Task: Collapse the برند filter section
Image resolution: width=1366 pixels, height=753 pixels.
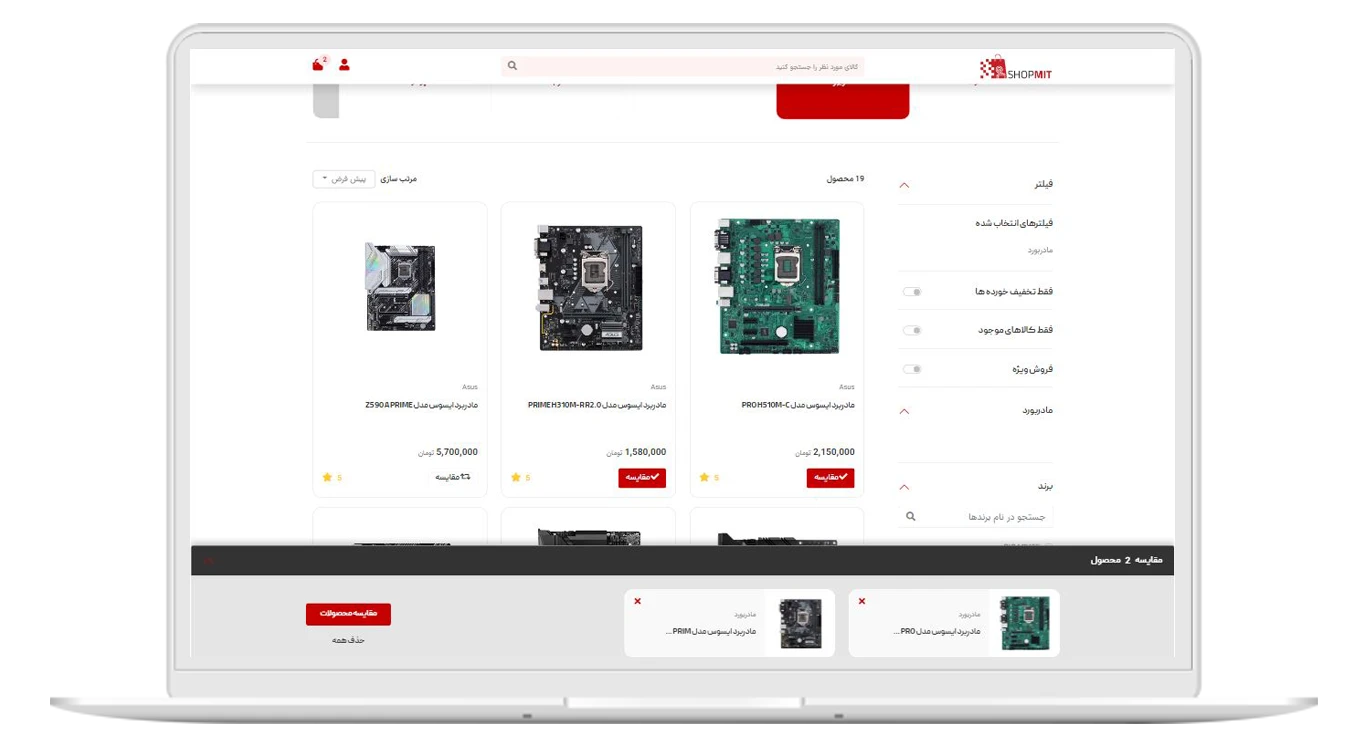Action: click(x=904, y=487)
